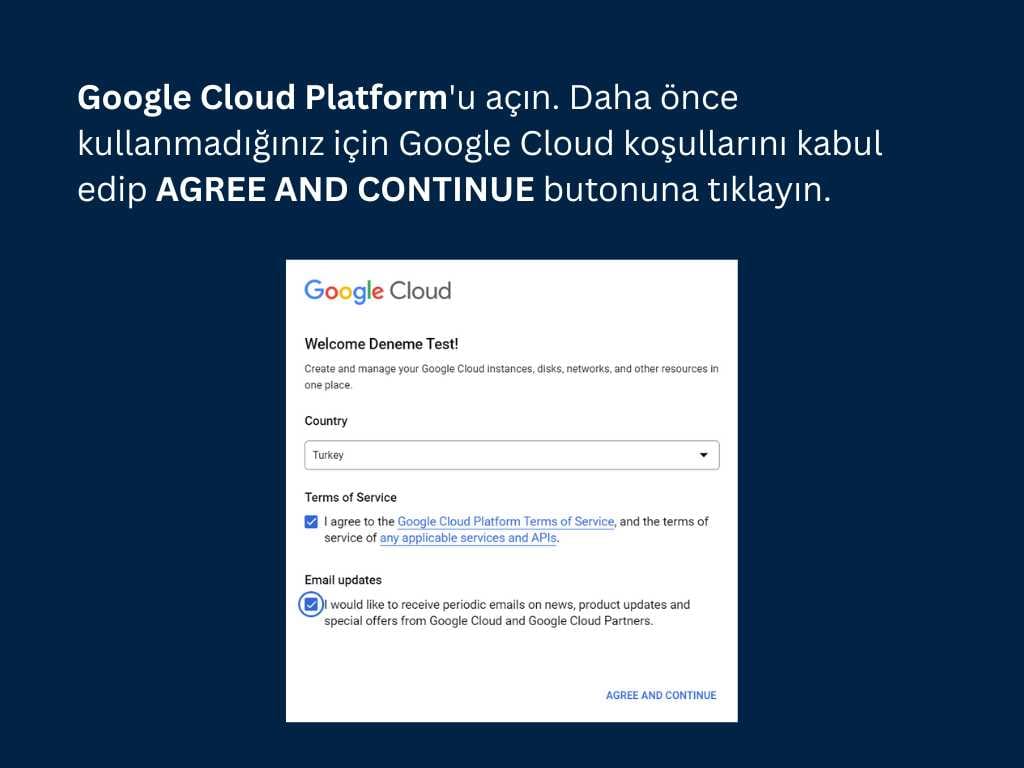Click the 'Email updates' section label
Screen dimensions: 1024x768
343,580
